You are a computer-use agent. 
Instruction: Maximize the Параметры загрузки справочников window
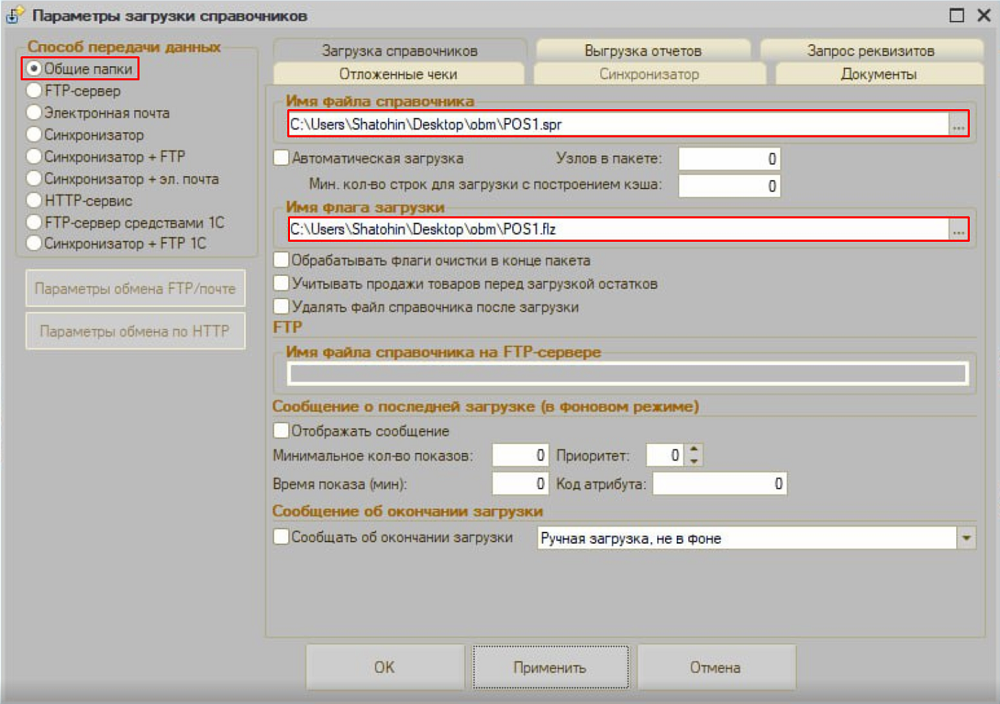coord(956,15)
